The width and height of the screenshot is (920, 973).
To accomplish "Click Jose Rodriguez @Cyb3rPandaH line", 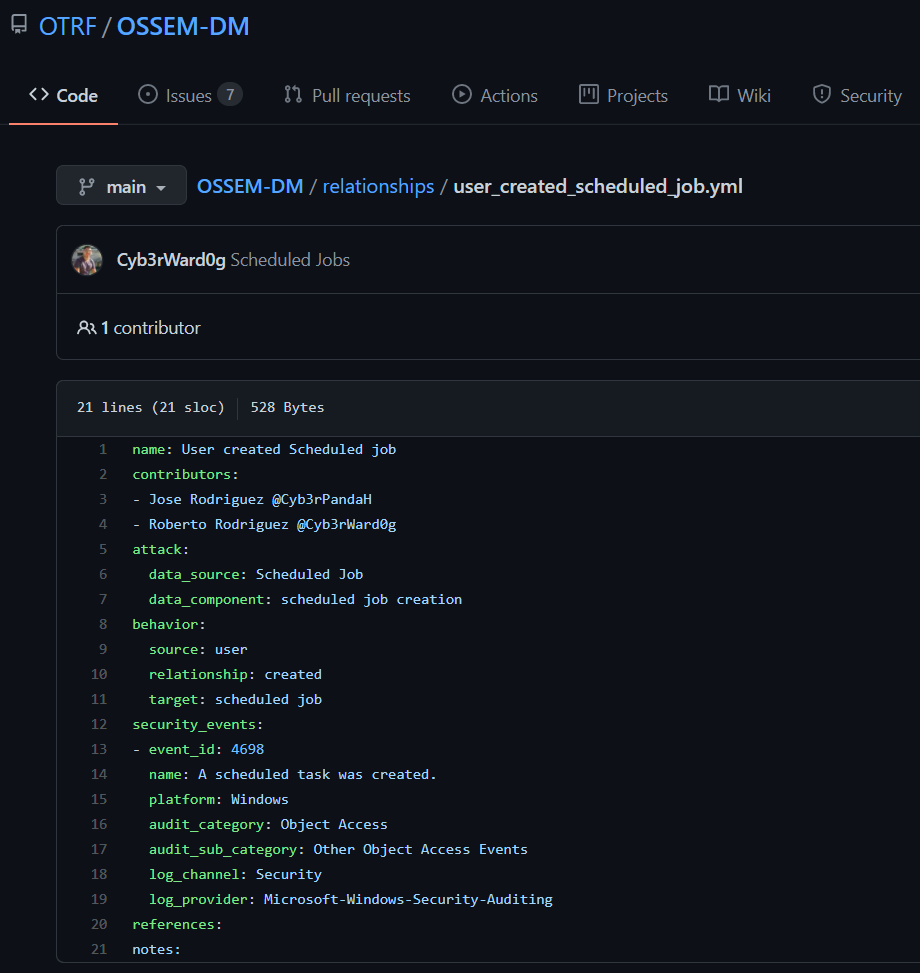I will point(252,500).
